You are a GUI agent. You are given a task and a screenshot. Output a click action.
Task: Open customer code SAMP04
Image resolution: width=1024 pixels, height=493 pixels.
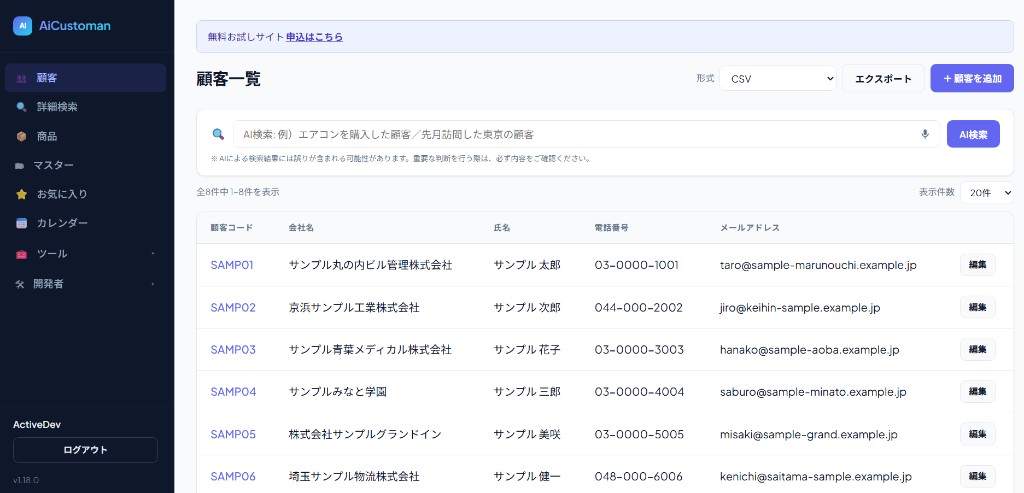[233, 392]
